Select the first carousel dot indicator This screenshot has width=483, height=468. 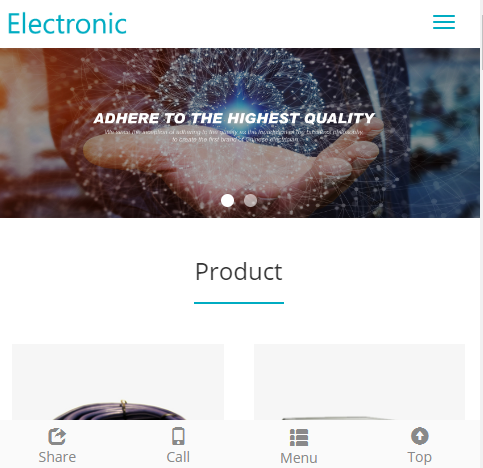pos(227,200)
